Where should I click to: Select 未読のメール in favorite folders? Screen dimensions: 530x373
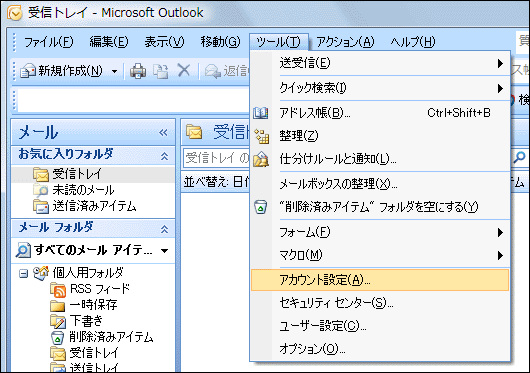[x=83, y=190]
